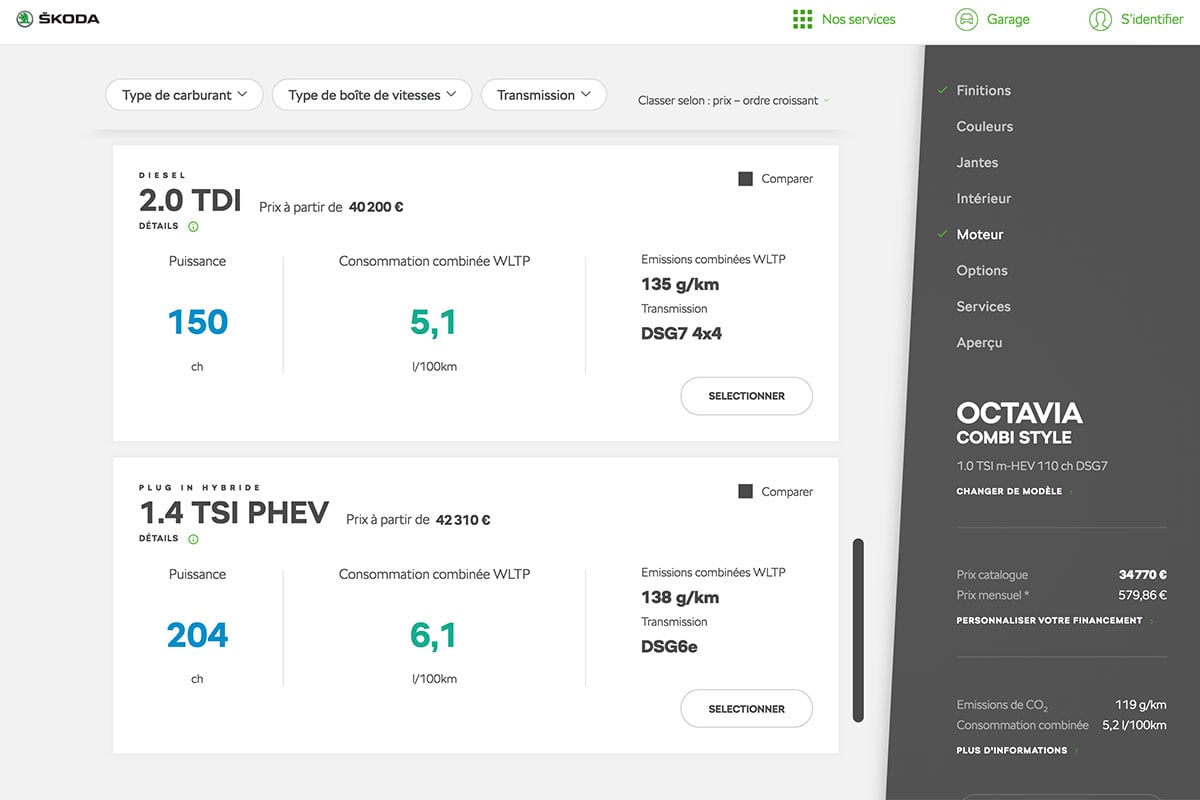Tick Comparer checkbox for 2.0 TDI

tap(745, 179)
